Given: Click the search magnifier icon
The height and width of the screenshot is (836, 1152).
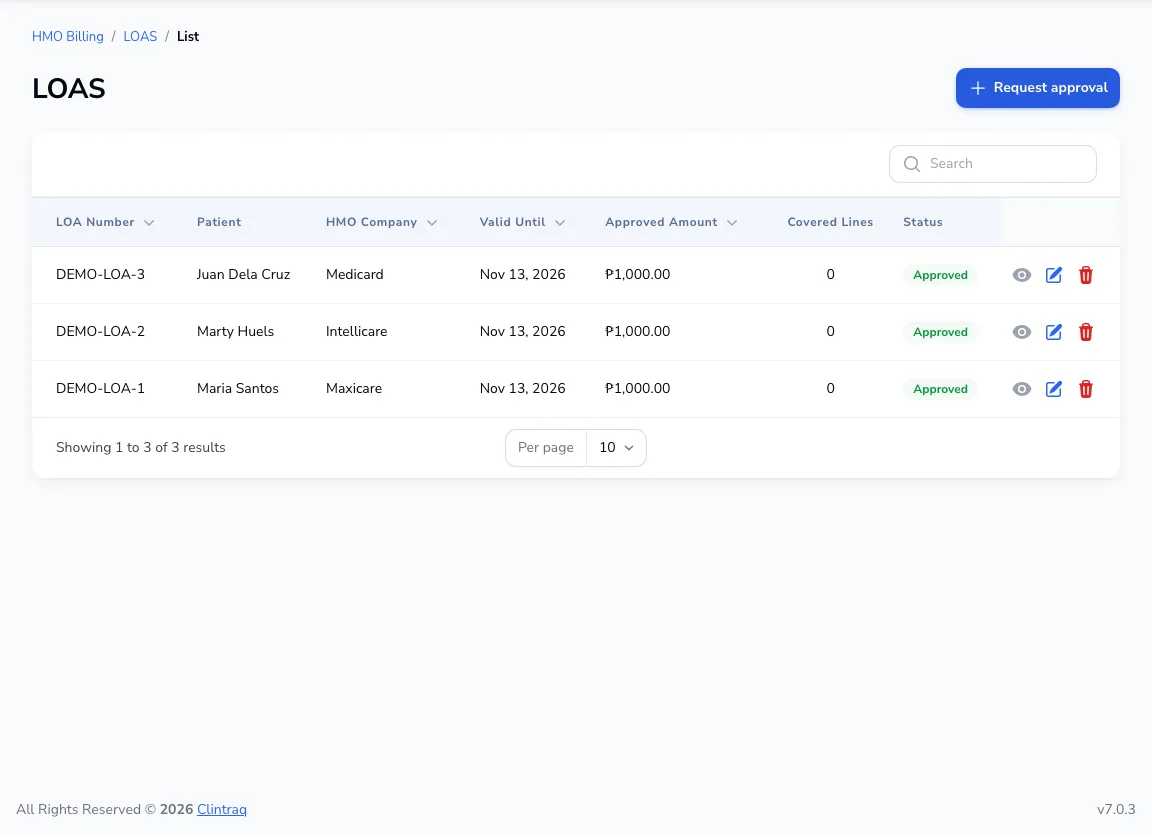Looking at the screenshot, I should pos(912,164).
